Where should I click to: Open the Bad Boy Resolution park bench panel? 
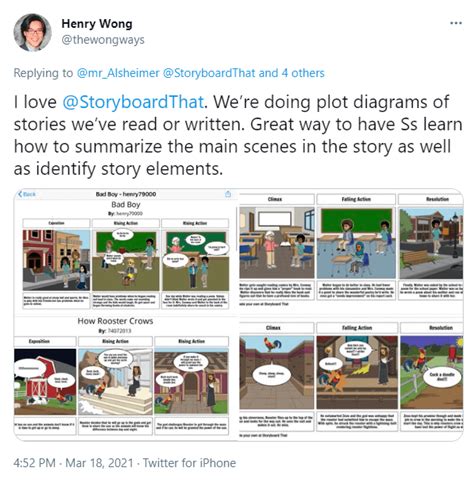pos(431,242)
